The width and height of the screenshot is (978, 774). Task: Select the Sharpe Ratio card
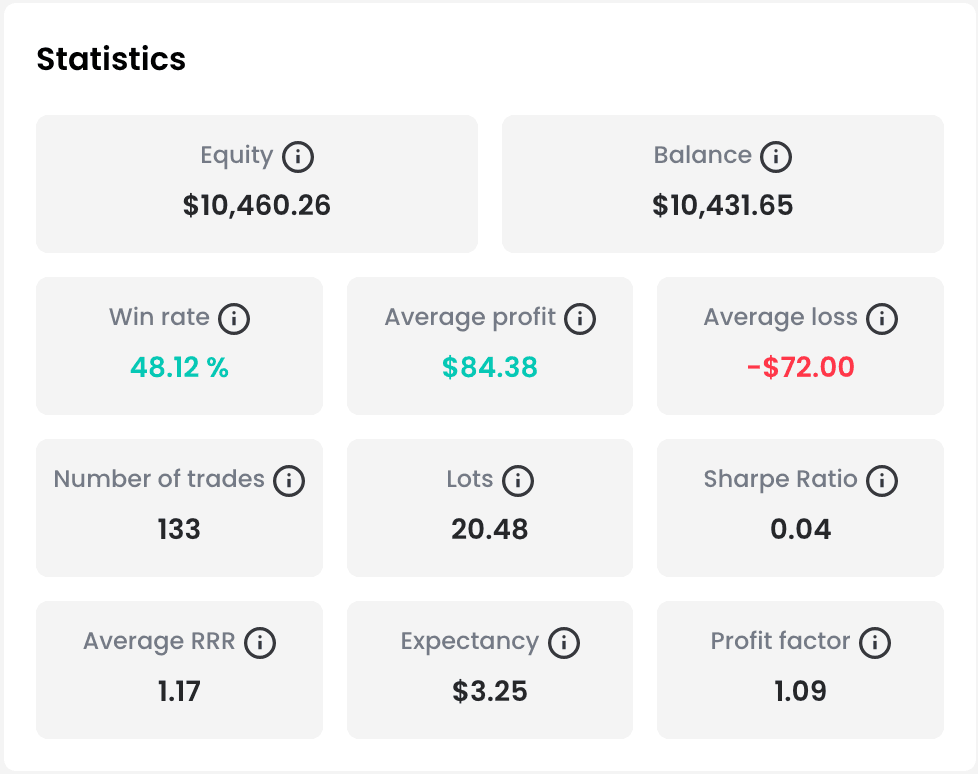pos(800,508)
